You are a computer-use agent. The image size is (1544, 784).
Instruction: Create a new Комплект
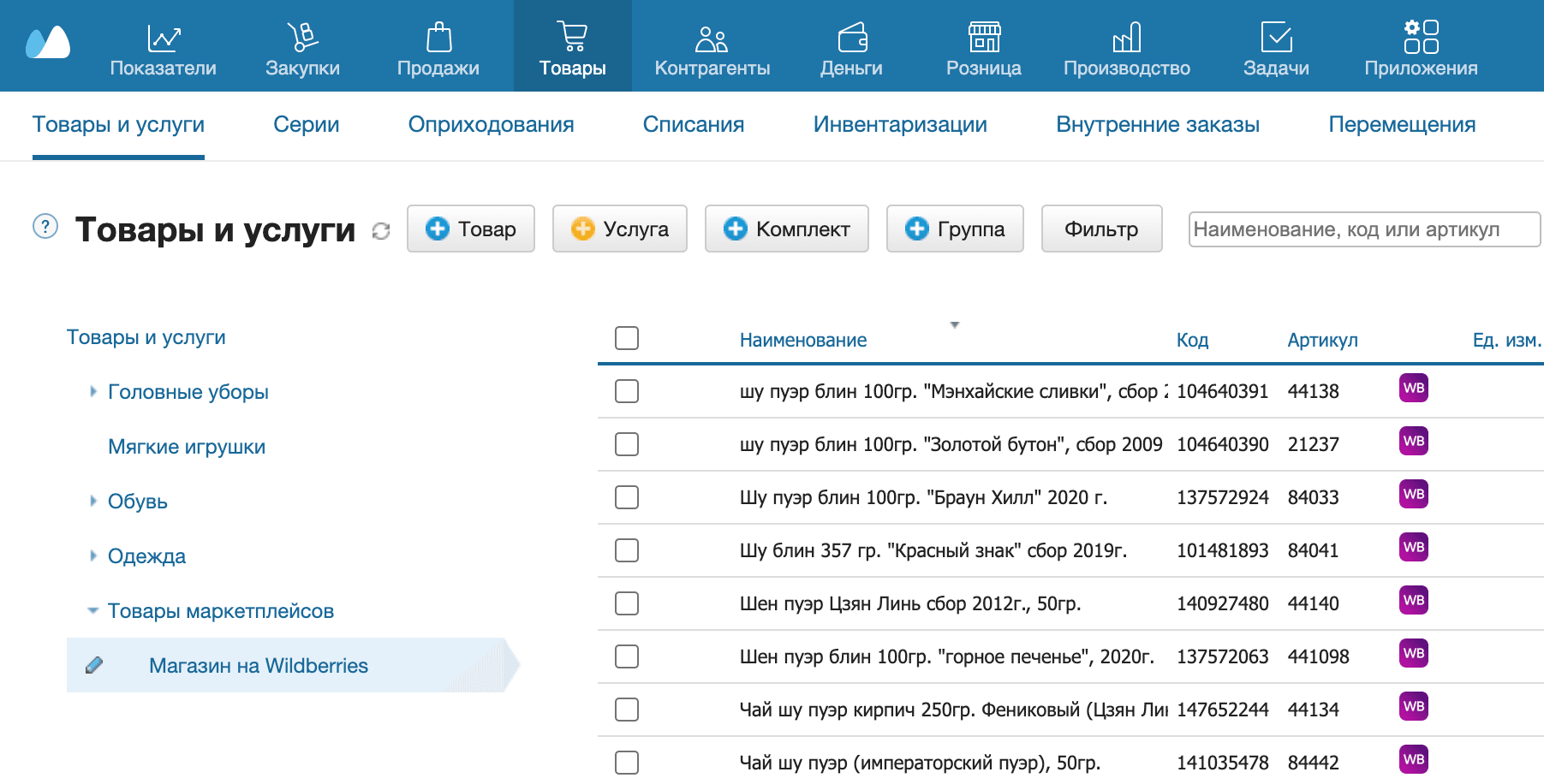coord(785,229)
